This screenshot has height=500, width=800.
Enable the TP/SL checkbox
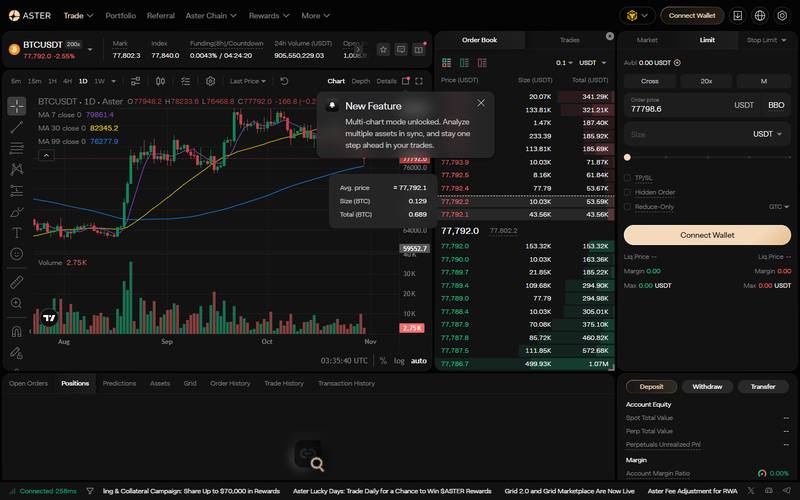628,178
